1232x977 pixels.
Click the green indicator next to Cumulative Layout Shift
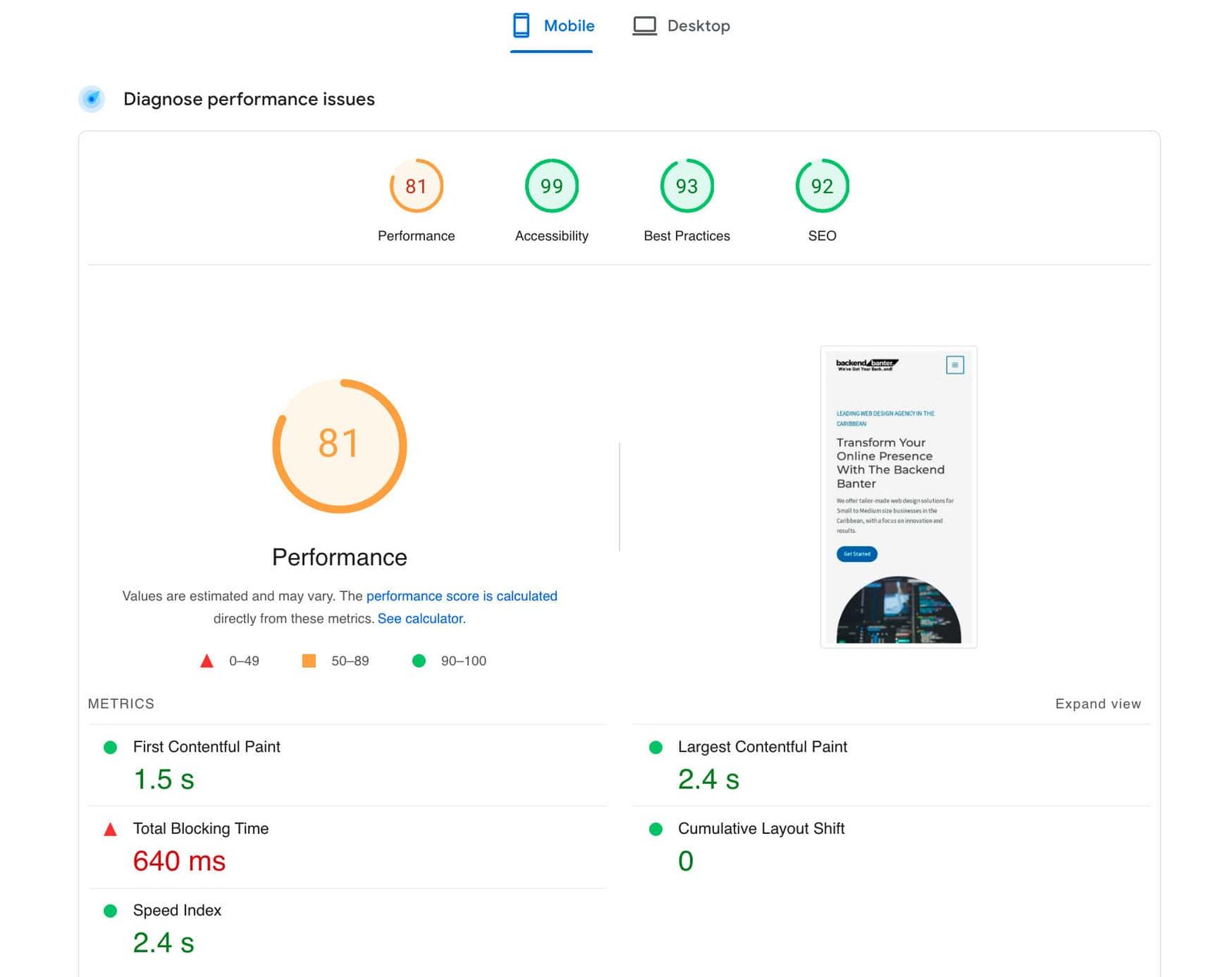(655, 829)
